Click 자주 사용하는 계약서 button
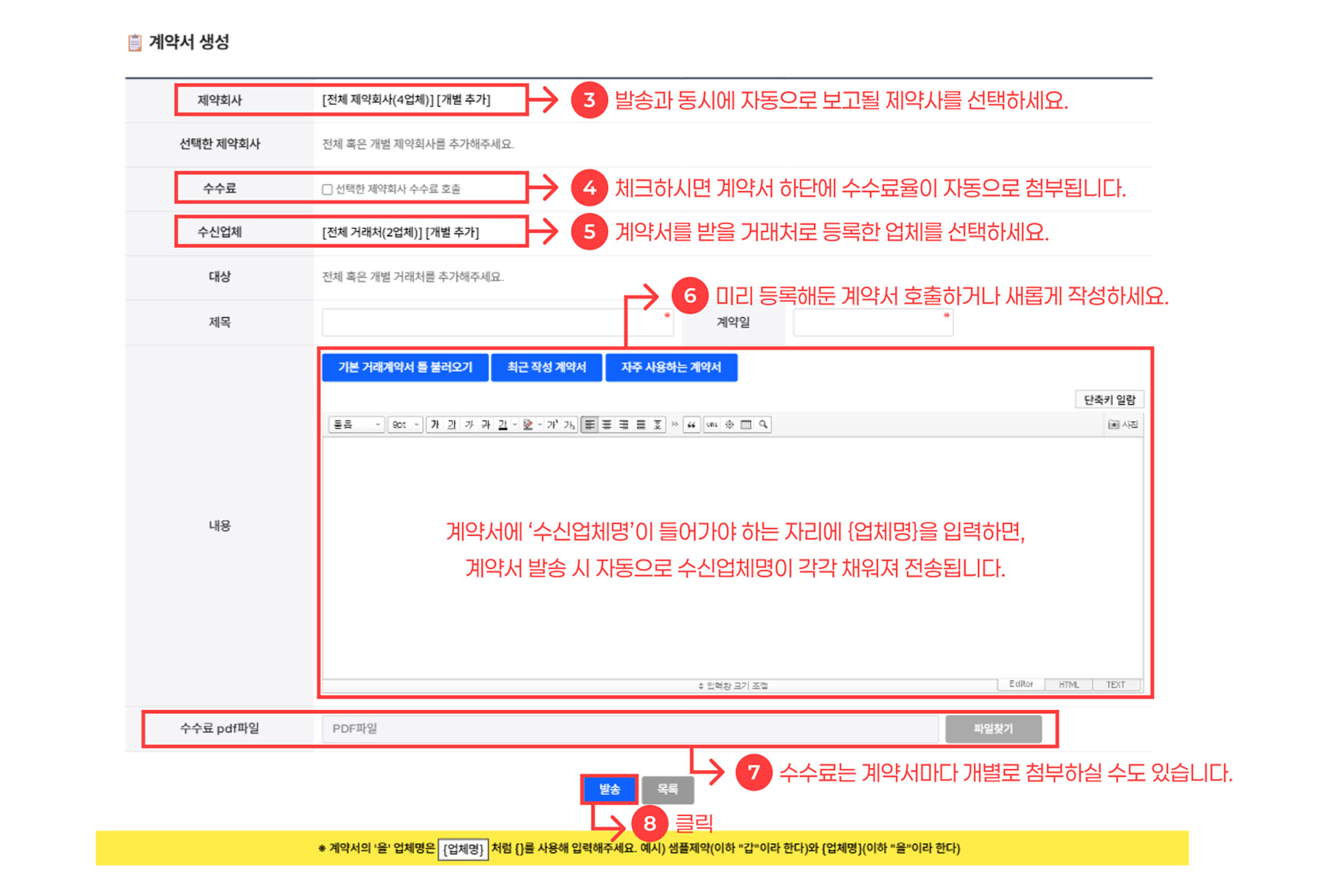The width and height of the screenshot is (1330, 896). click(x=671, y=367)
